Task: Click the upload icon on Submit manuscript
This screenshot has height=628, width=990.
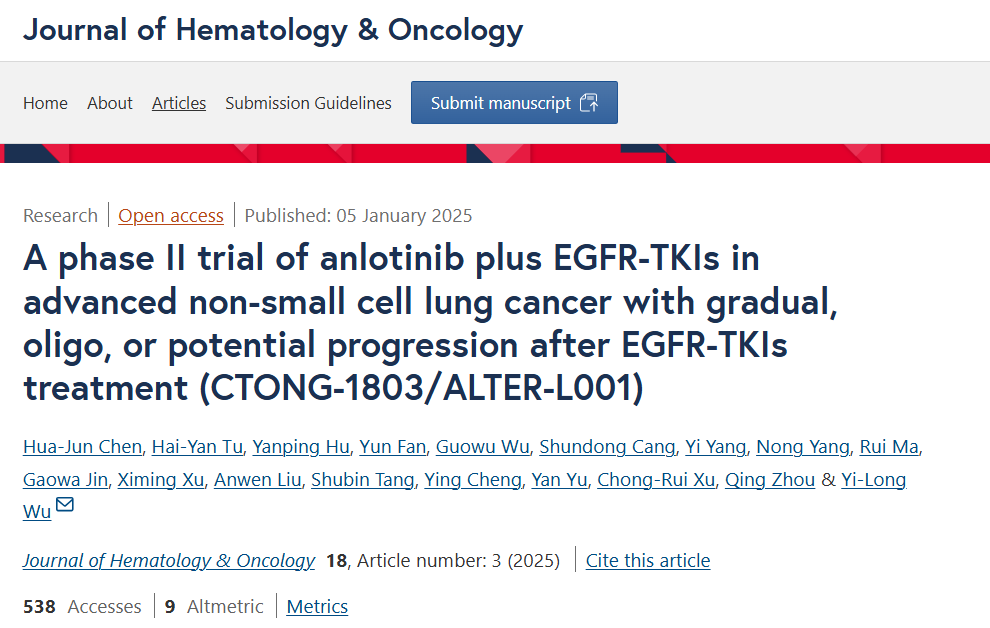Action: 589,103
